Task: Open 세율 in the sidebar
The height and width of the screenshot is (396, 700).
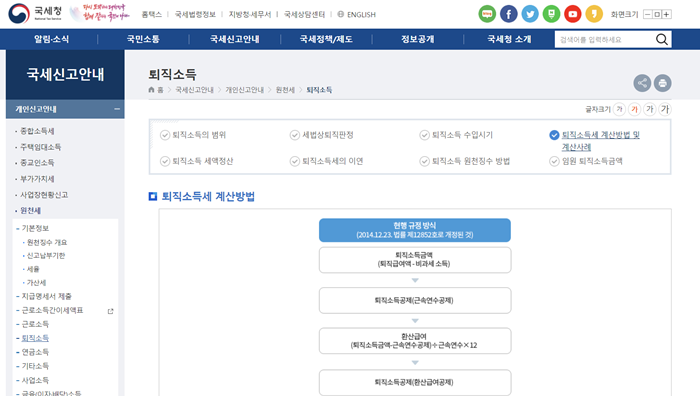Action: pyautogui.click(x=33, y=269)
